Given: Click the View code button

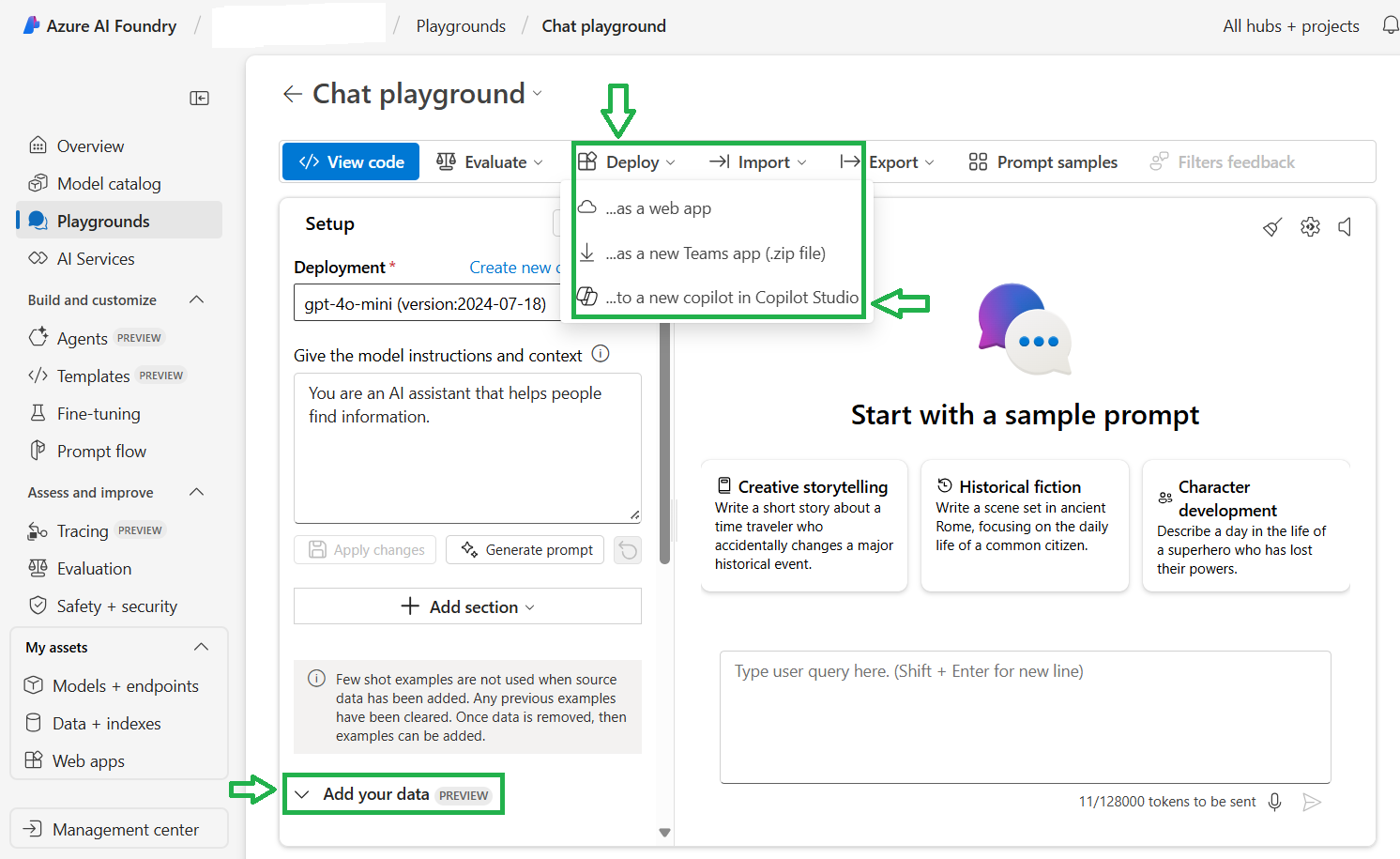Looking at the screenshot, I should click(351, 162).
